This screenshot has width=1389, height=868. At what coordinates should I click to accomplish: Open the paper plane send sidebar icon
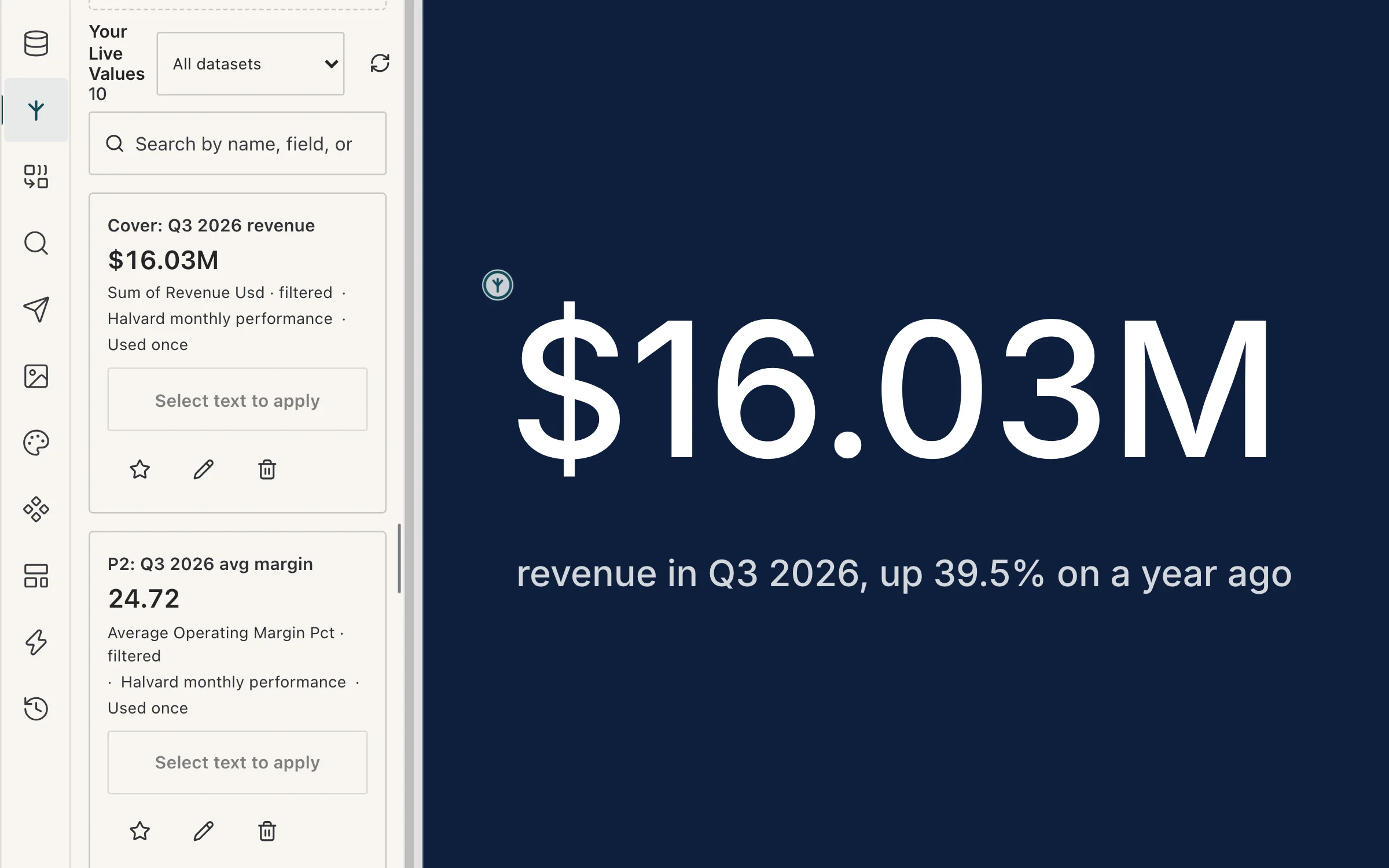(x=36, y=310)
